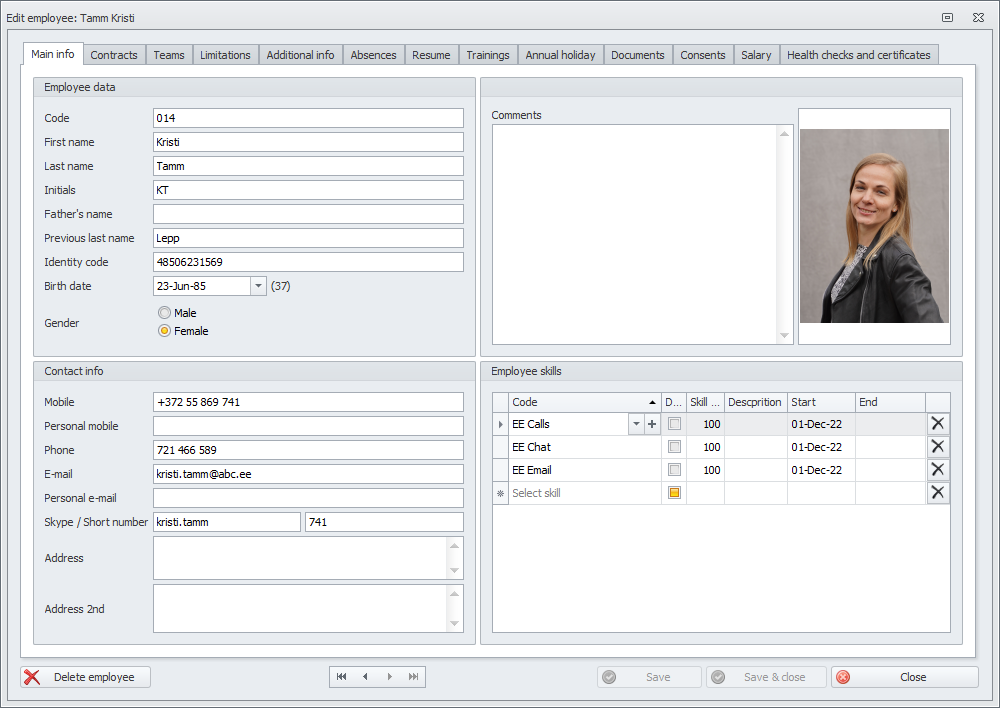Click the EE Chat skill cell

584,447
